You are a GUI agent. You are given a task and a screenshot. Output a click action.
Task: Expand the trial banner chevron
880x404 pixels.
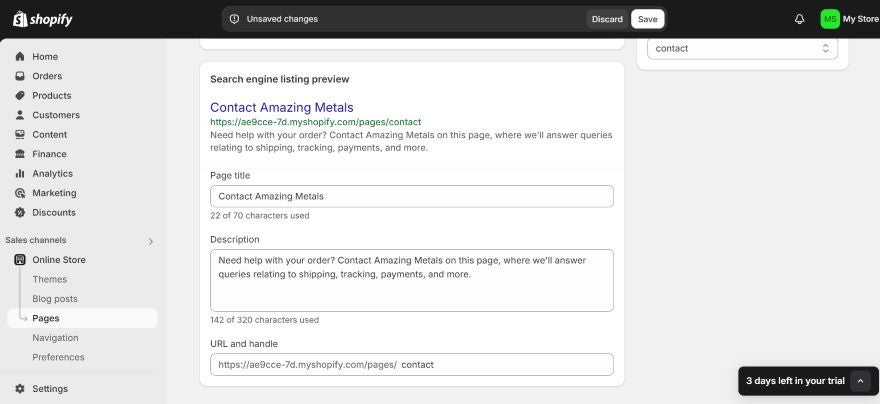tap(860, 381)
